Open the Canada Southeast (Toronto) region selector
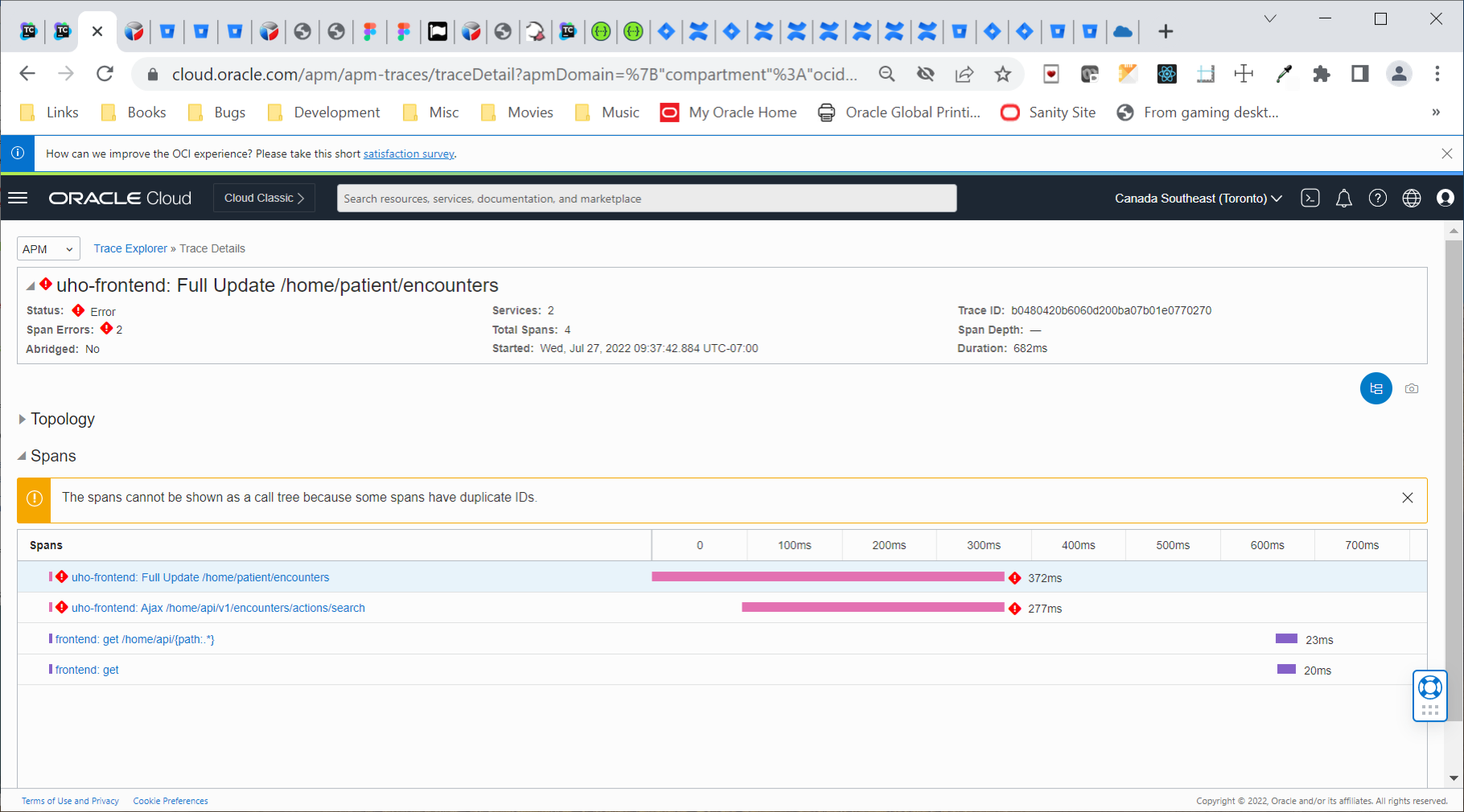 point(1198,199)
